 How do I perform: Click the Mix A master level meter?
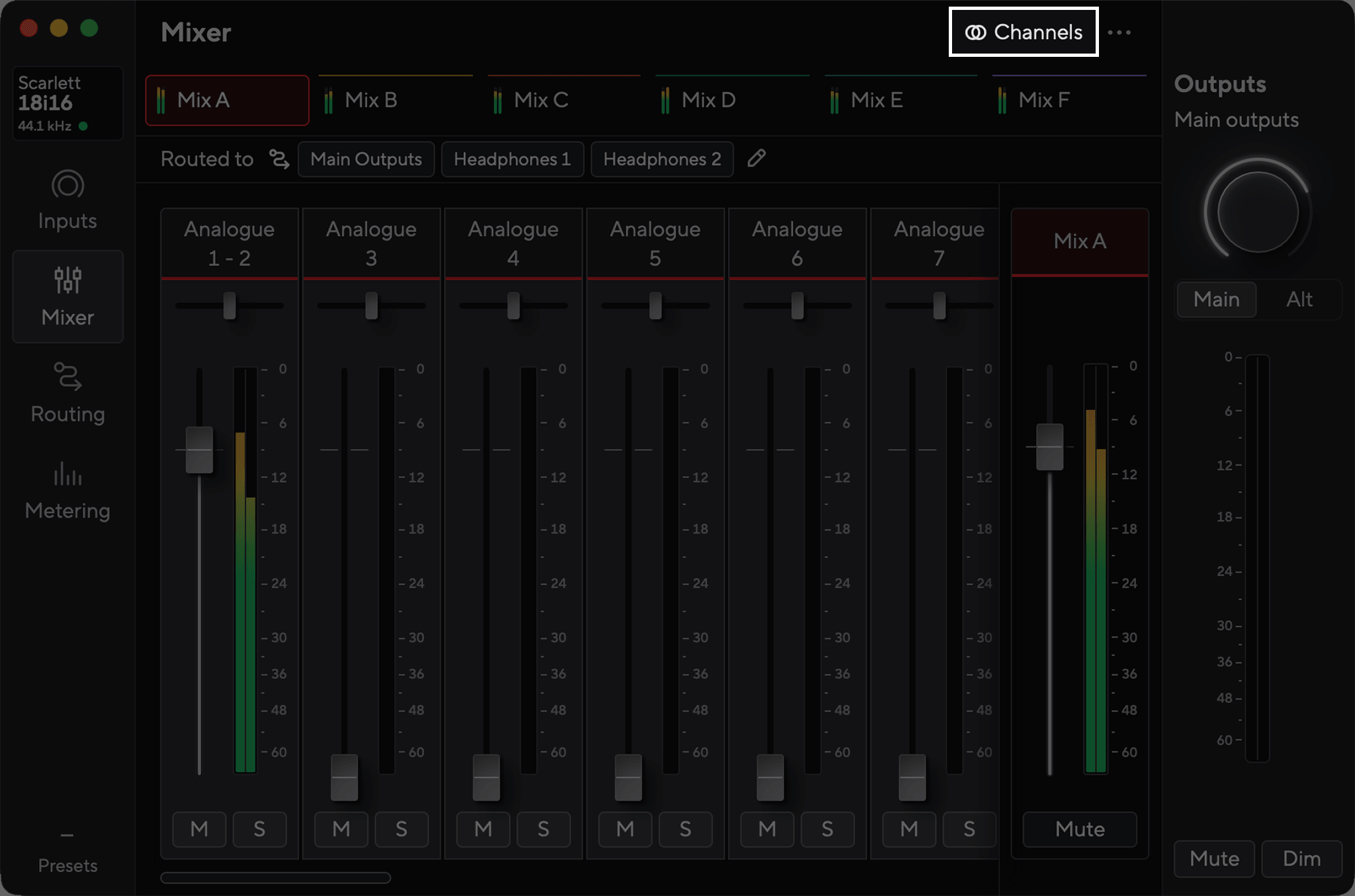pyautogui.click(x=1096, y=569)
